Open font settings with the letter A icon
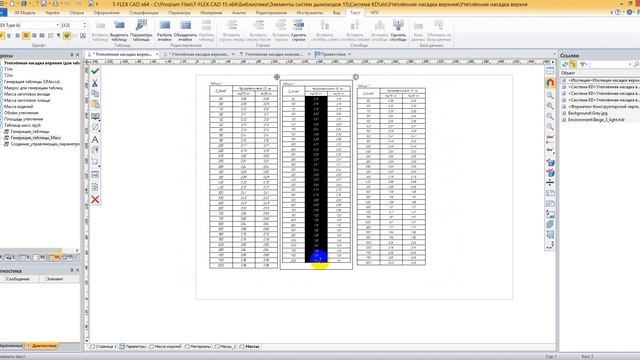 point(95,140)
